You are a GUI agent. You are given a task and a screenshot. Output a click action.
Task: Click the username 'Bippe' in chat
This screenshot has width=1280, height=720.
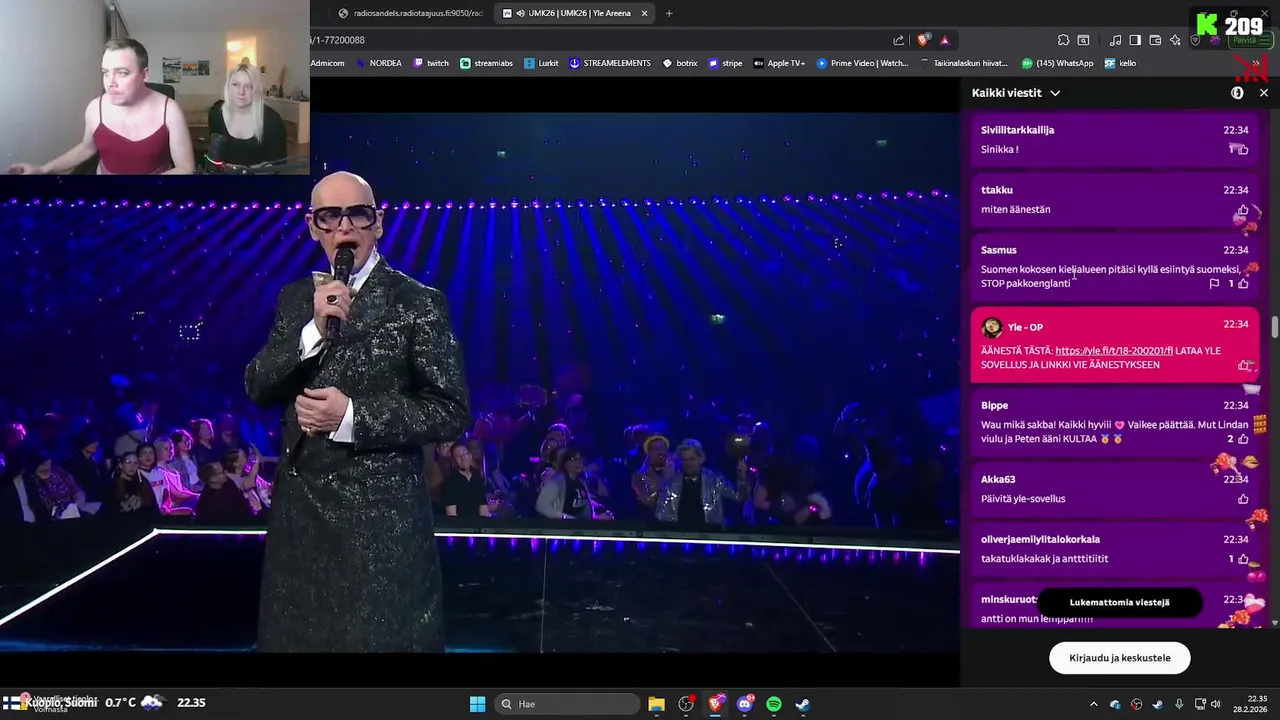[994, 405]
